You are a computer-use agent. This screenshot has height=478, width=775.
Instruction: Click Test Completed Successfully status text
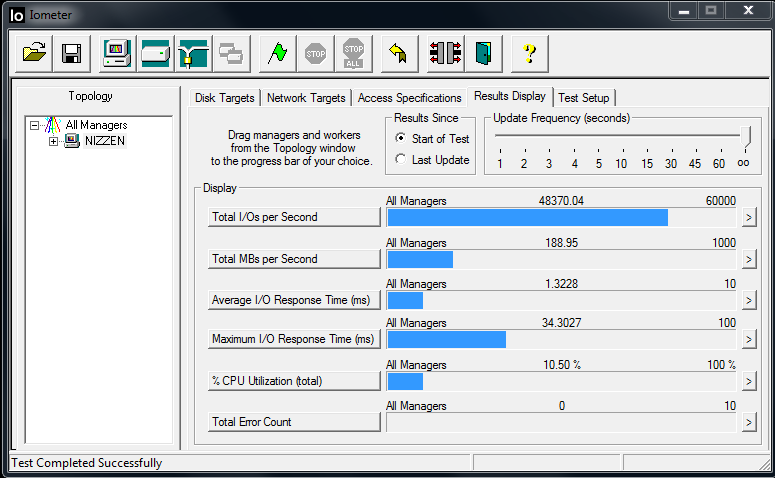pos(86,463)
